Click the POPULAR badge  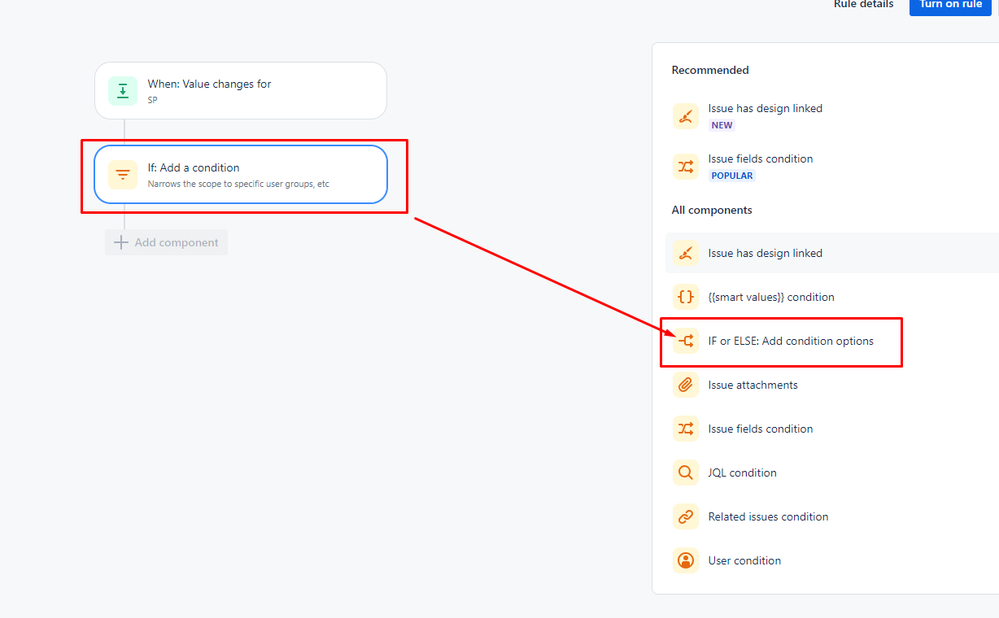point(732,176)
